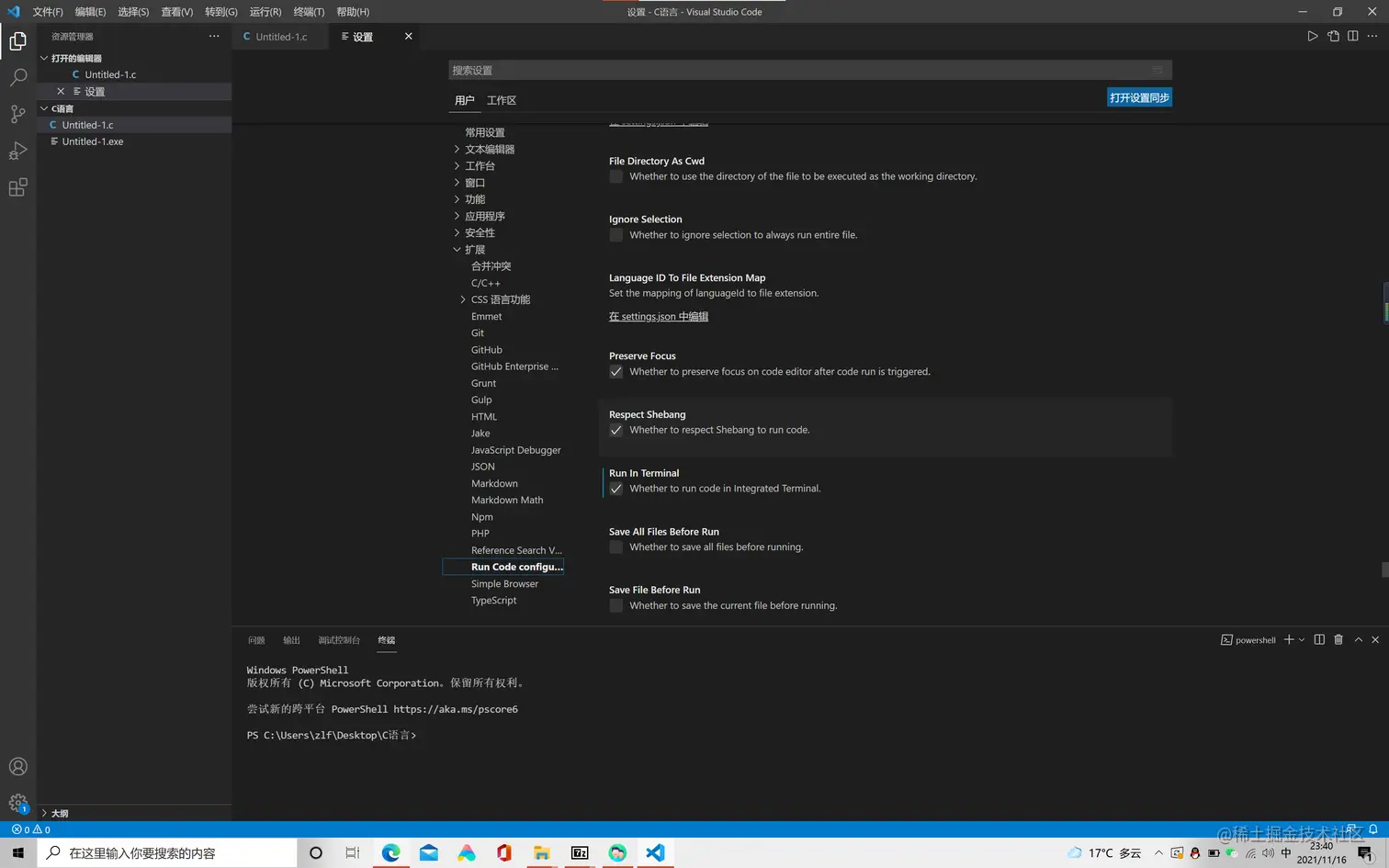The image size is (1389, 868).
Task: Show errors and warnings in status bar
Action: (x=31, y=829)
